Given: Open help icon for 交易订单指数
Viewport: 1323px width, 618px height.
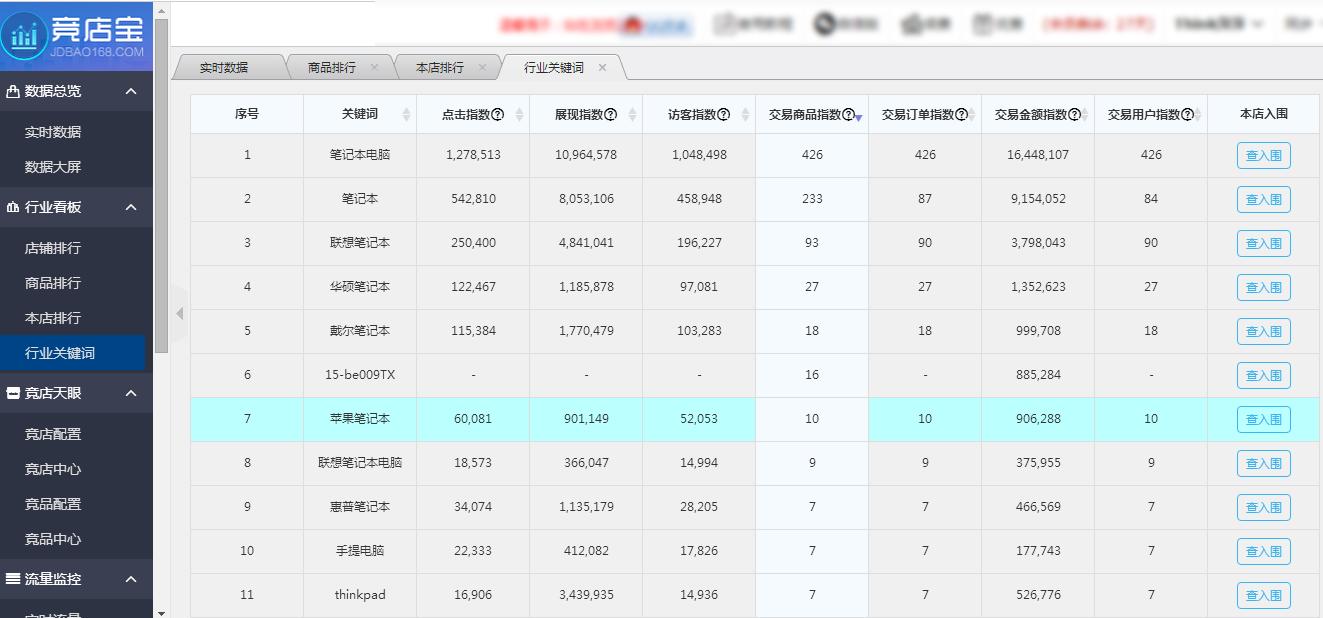Looking at the screenshot, I should point(961,115).
